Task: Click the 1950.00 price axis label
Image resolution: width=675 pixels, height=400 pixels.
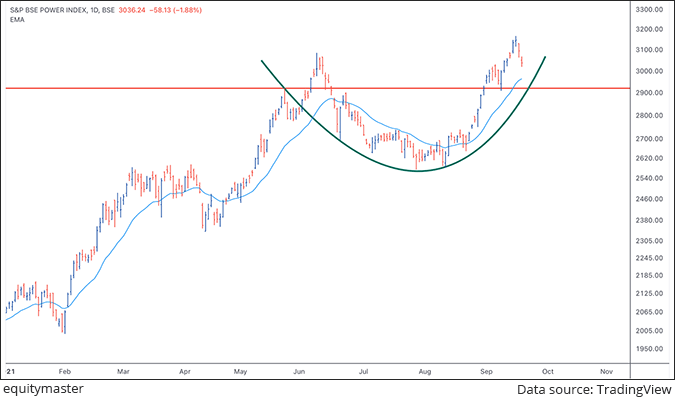Action: [x=649, y=349]
